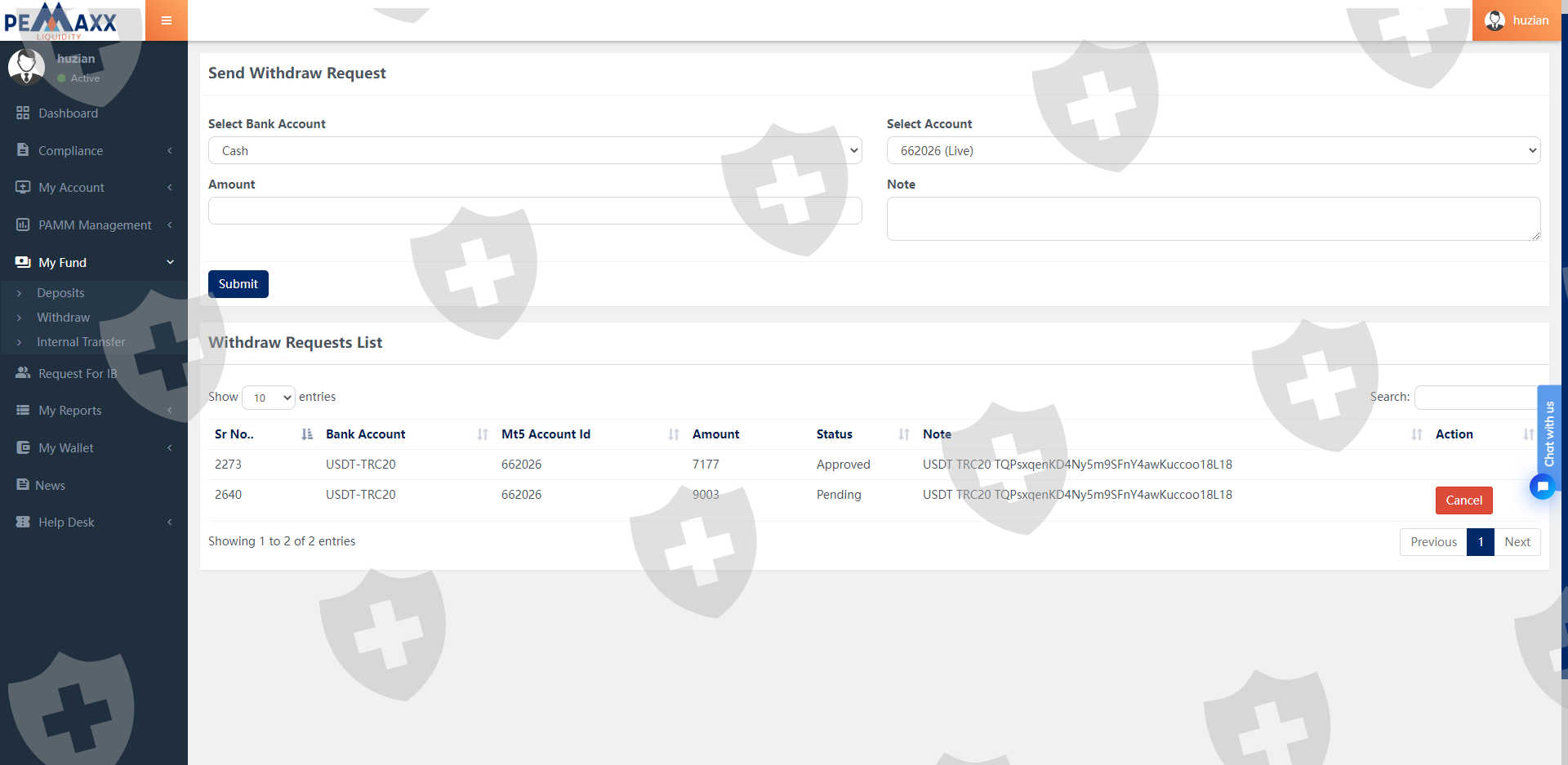Click Sr No. 2273 cell
Image resolution: width=1568 pixels, height=765 pixels.
(228, 465)
